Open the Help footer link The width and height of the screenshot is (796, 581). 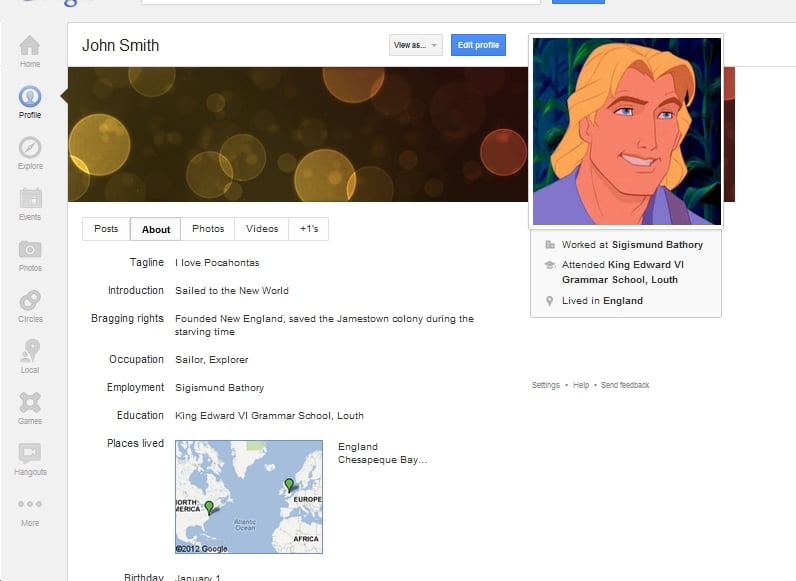point(581,385)
